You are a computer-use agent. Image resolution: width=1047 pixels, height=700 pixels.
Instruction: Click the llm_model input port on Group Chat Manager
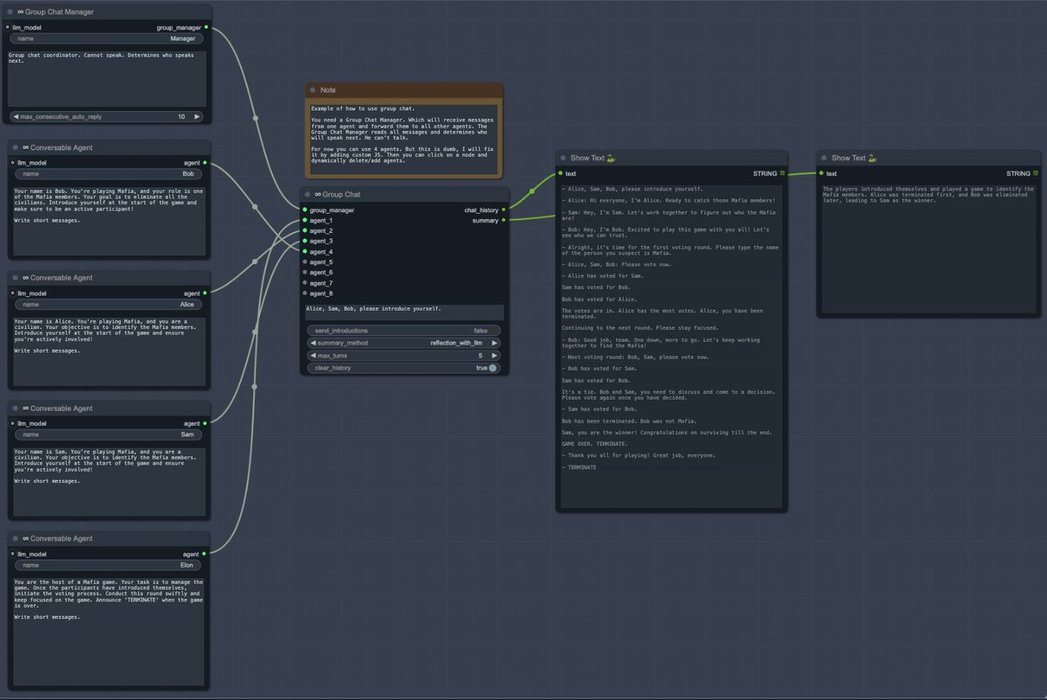[x=7, y=27]
